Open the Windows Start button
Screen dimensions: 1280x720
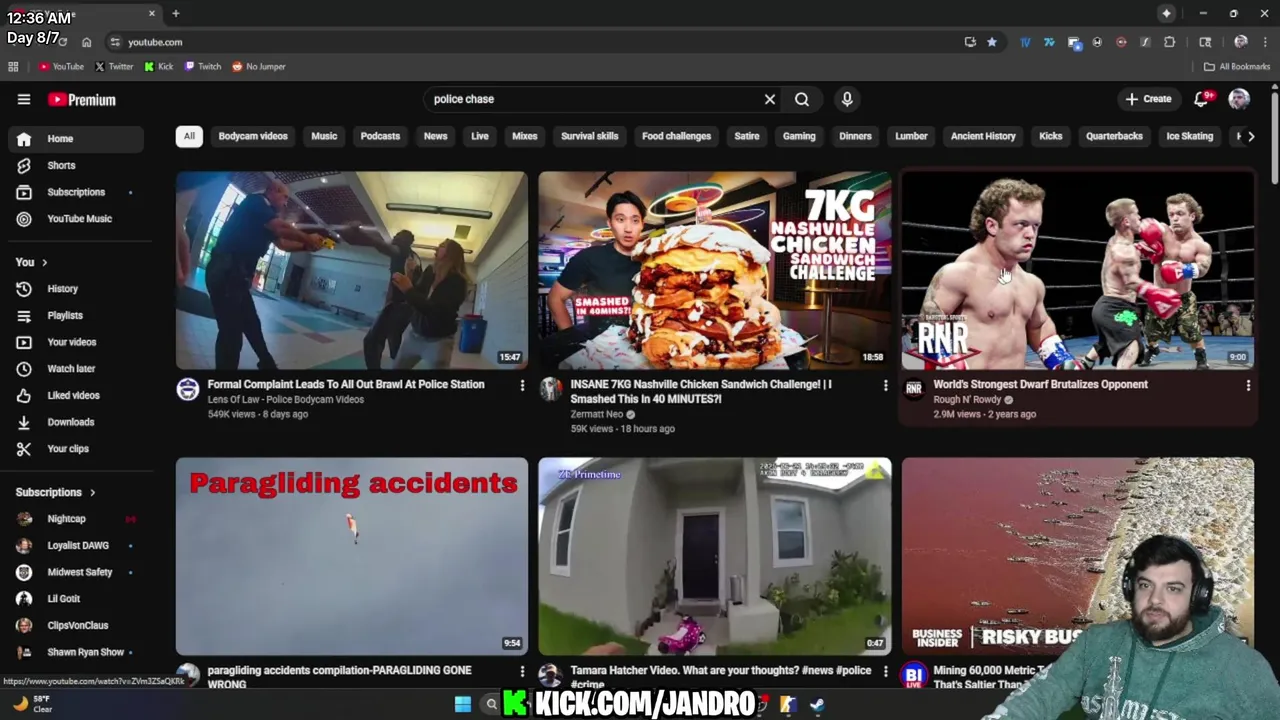(463, 705)
